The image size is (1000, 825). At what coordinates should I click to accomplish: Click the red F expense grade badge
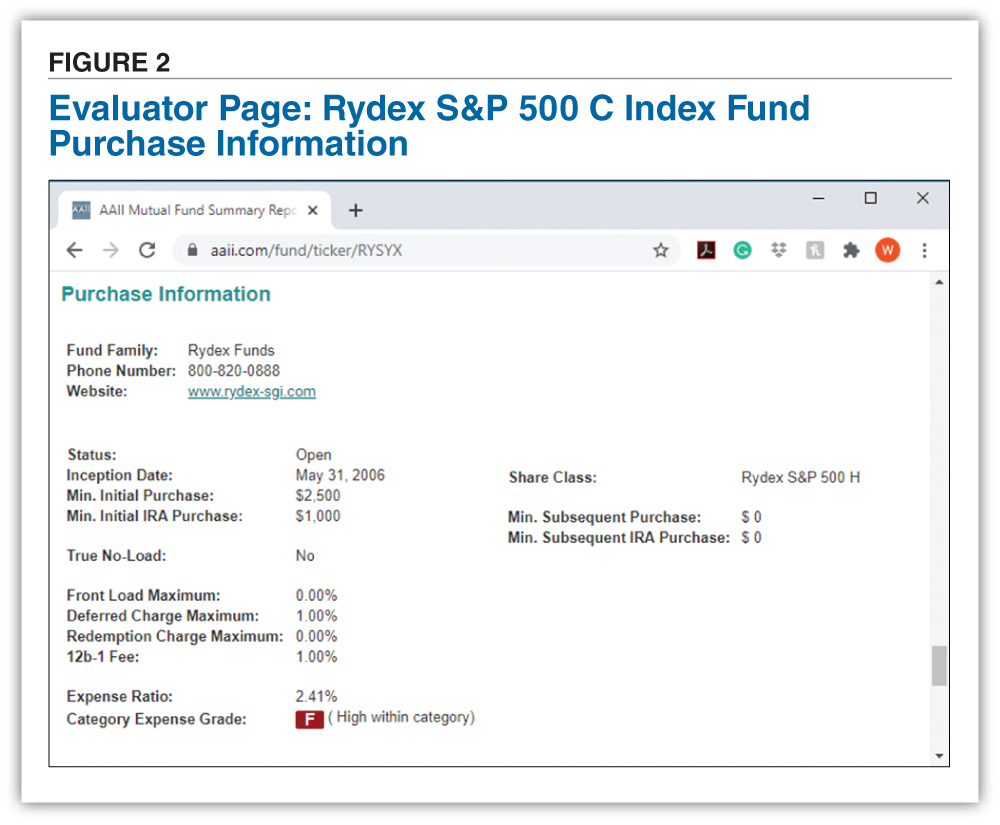pyautogui.click(x=309, y=719)
